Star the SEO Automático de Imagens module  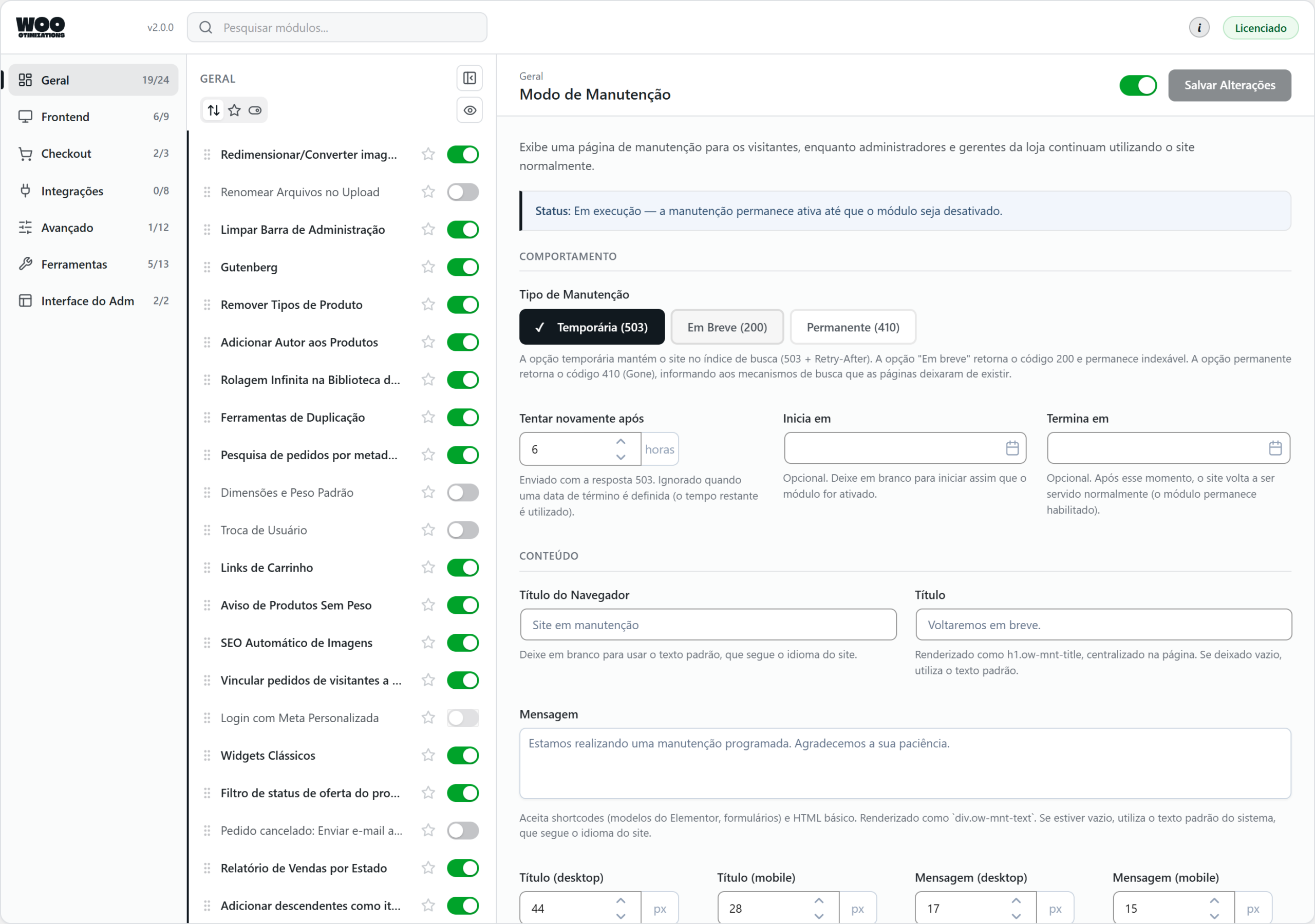click(428, 643)
